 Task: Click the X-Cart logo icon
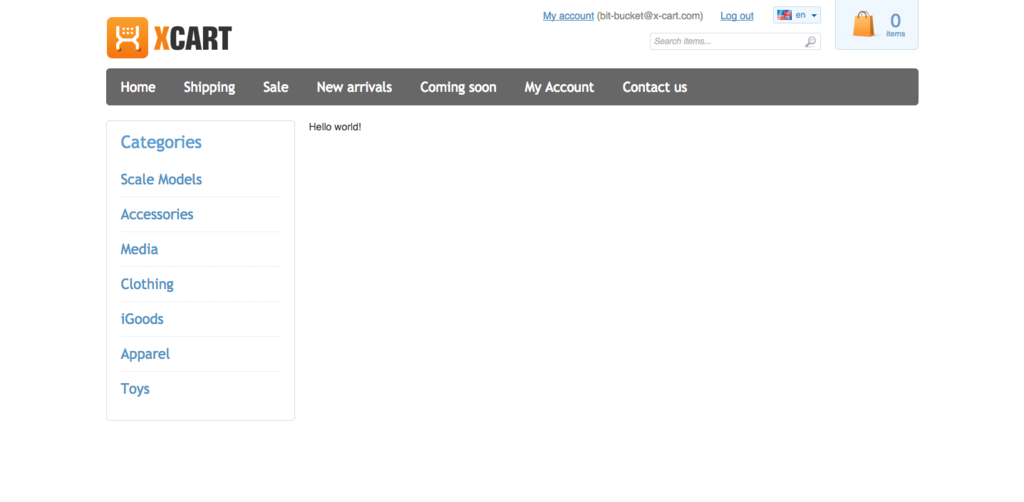click(x=127, y=38)
